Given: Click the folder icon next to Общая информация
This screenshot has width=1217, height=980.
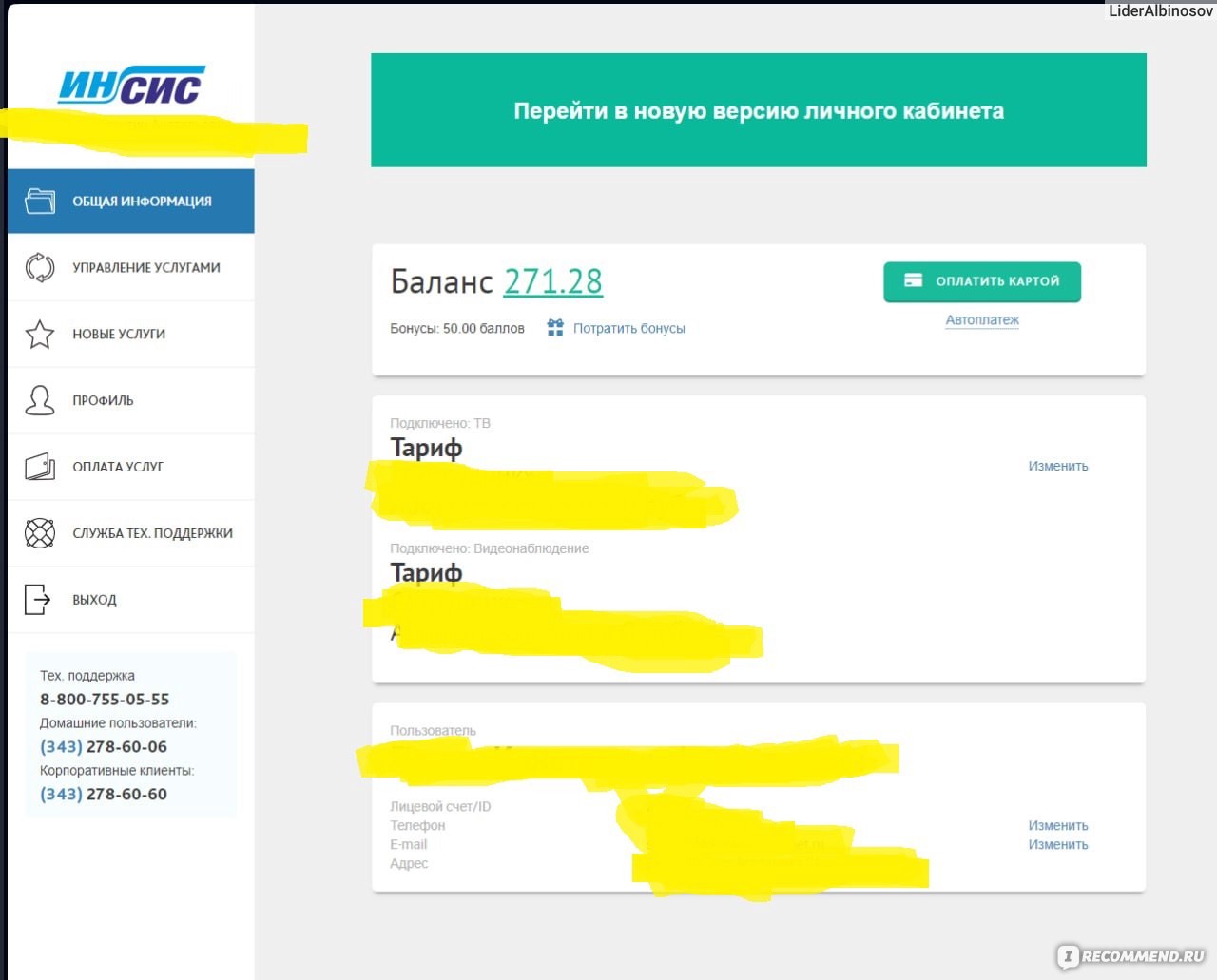Looking at the screenshot, I should pos(40,201).
